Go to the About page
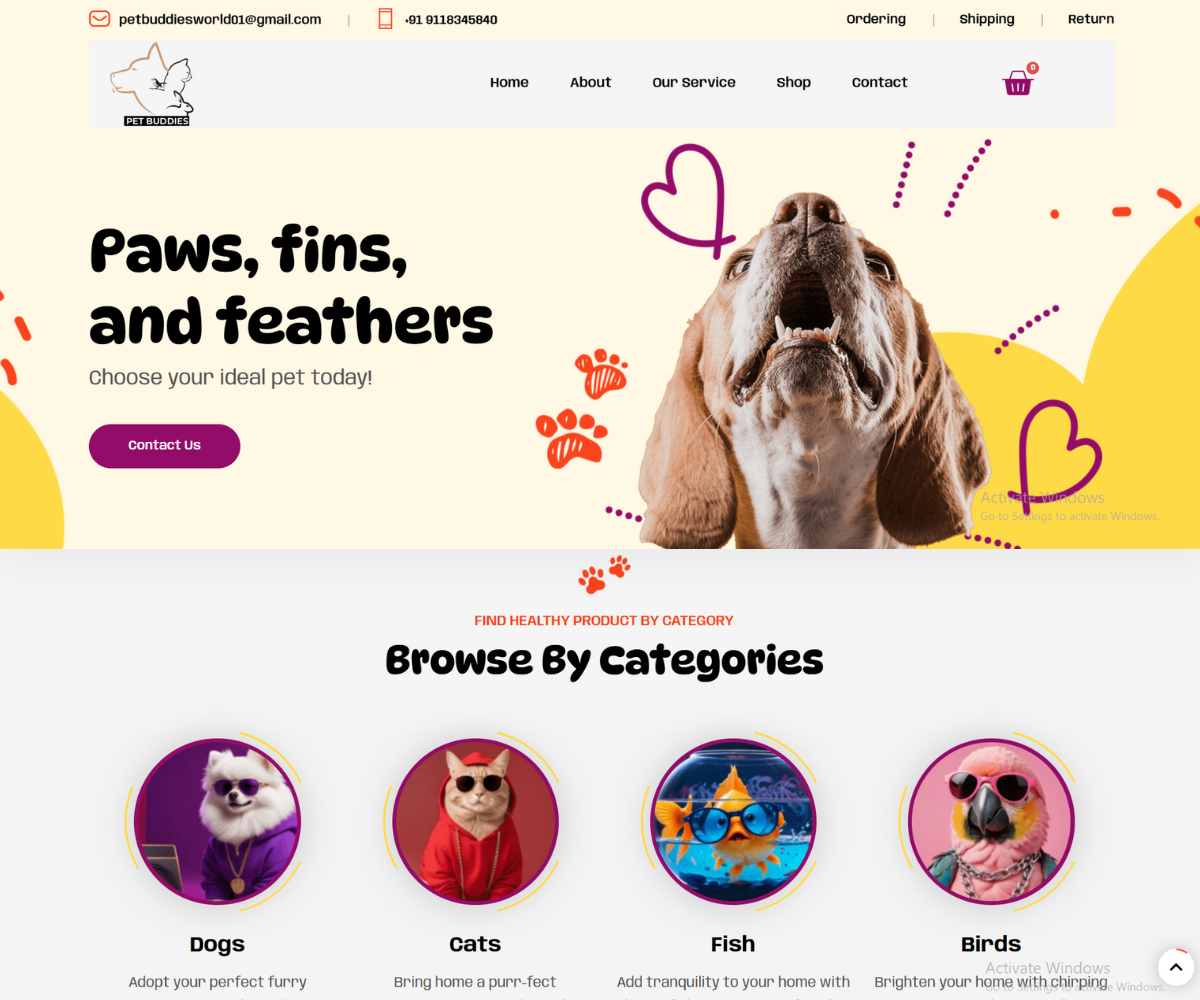 590,83
